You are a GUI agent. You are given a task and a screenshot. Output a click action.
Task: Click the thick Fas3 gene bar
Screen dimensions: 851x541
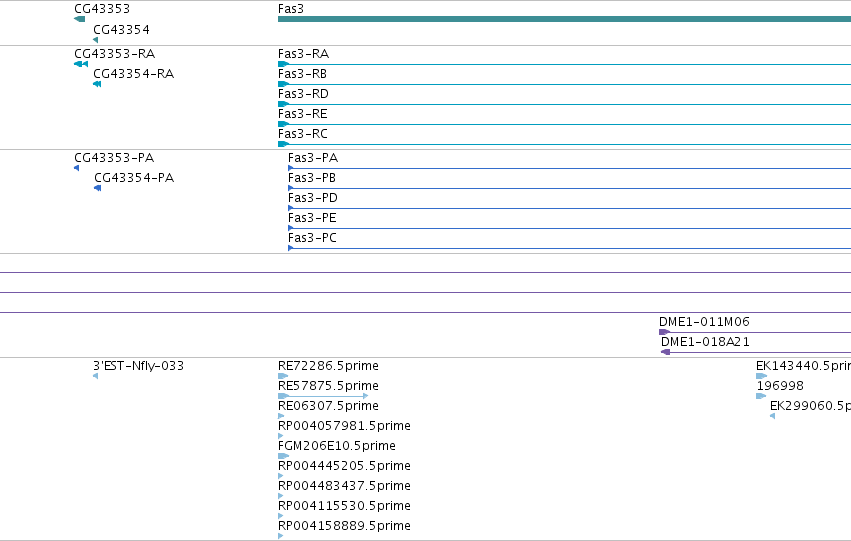(564, 19)
